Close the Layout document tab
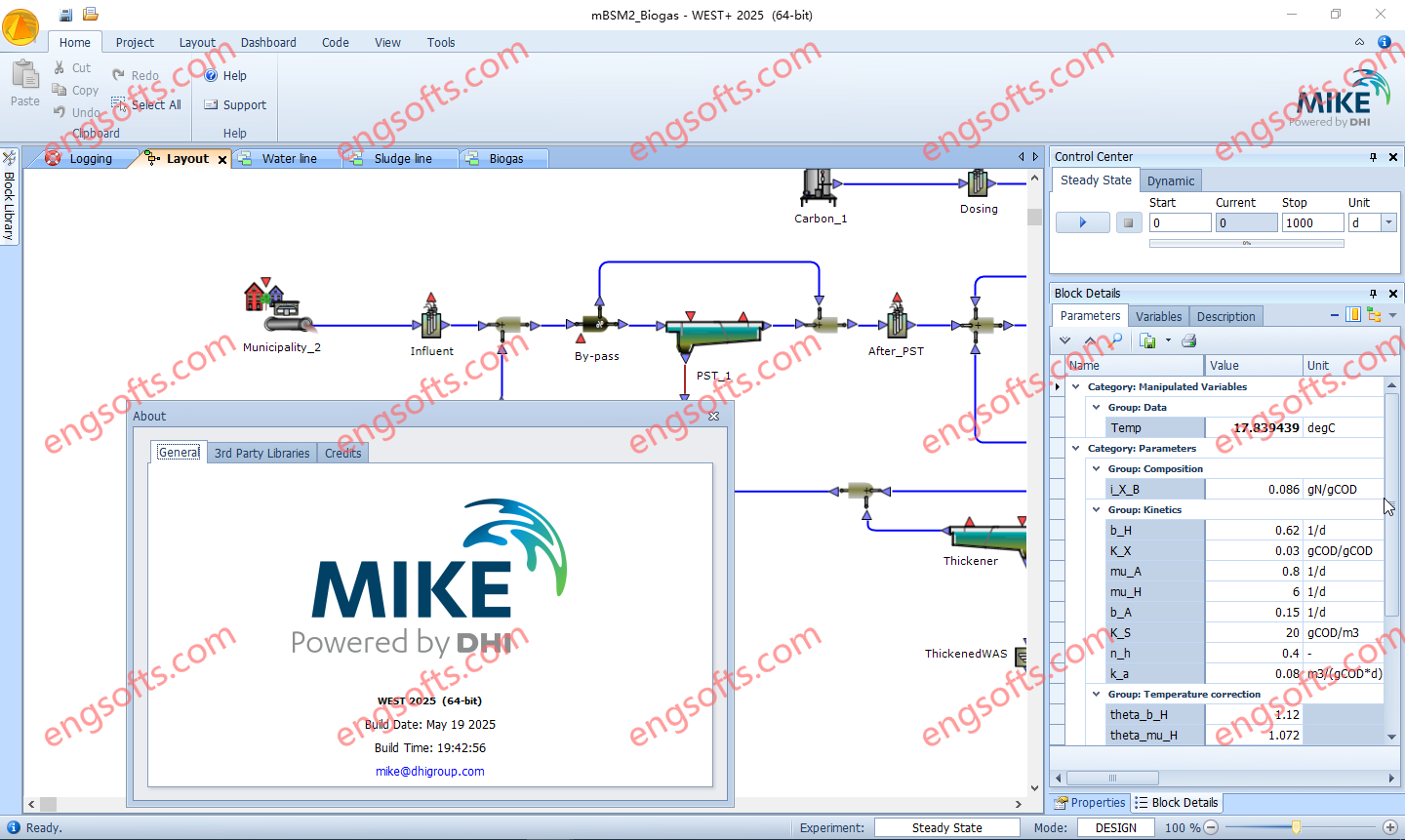 [222, 159]
